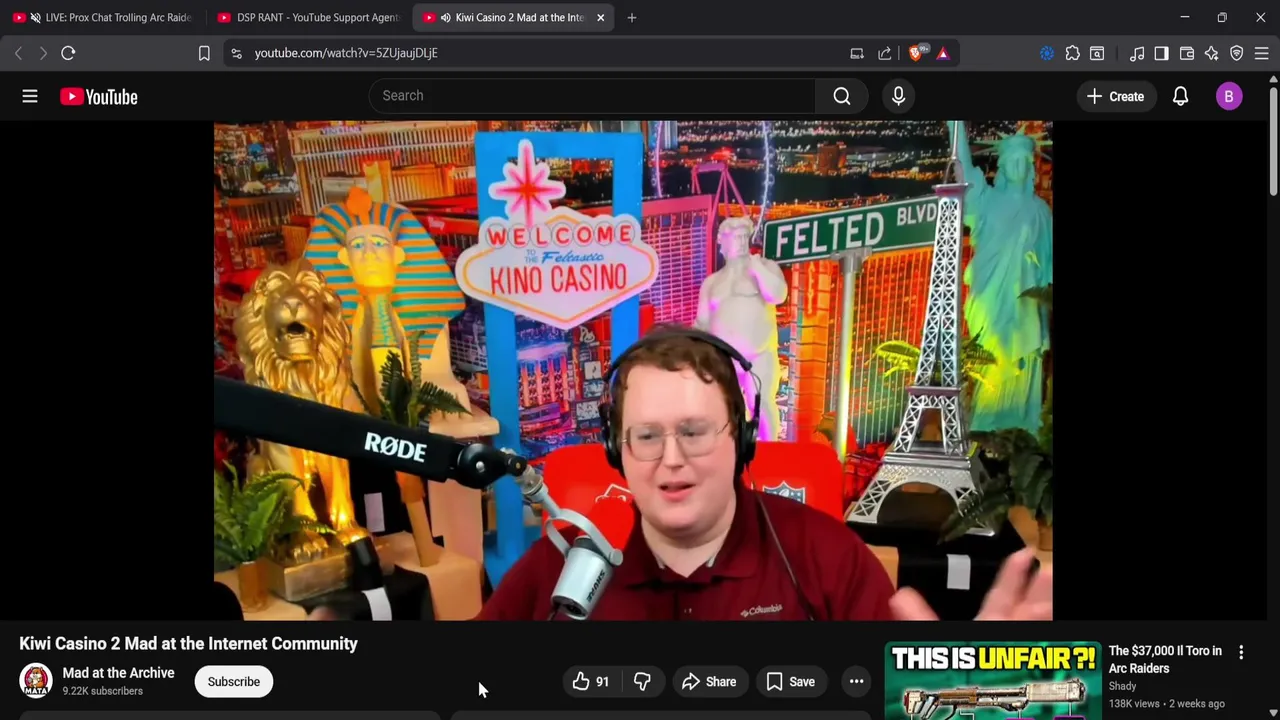1280x720 pixels.
Task: Click the search magnifier button
Action: point(842,96)
